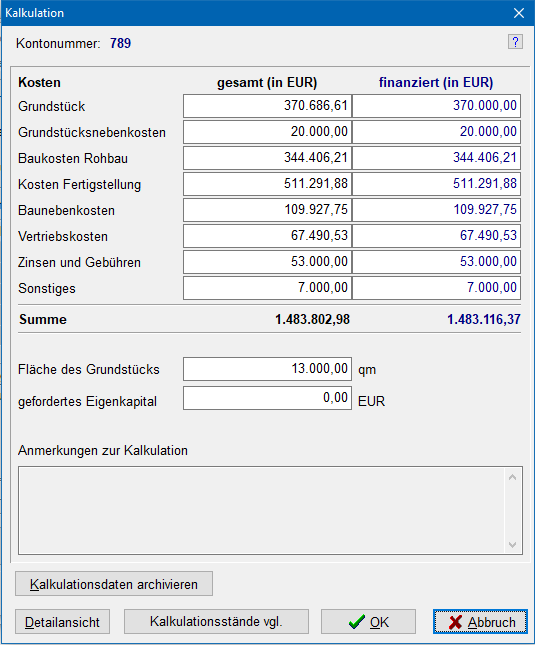
Task: Close the Kalkulation dialog window
Action: pos(519,13)
